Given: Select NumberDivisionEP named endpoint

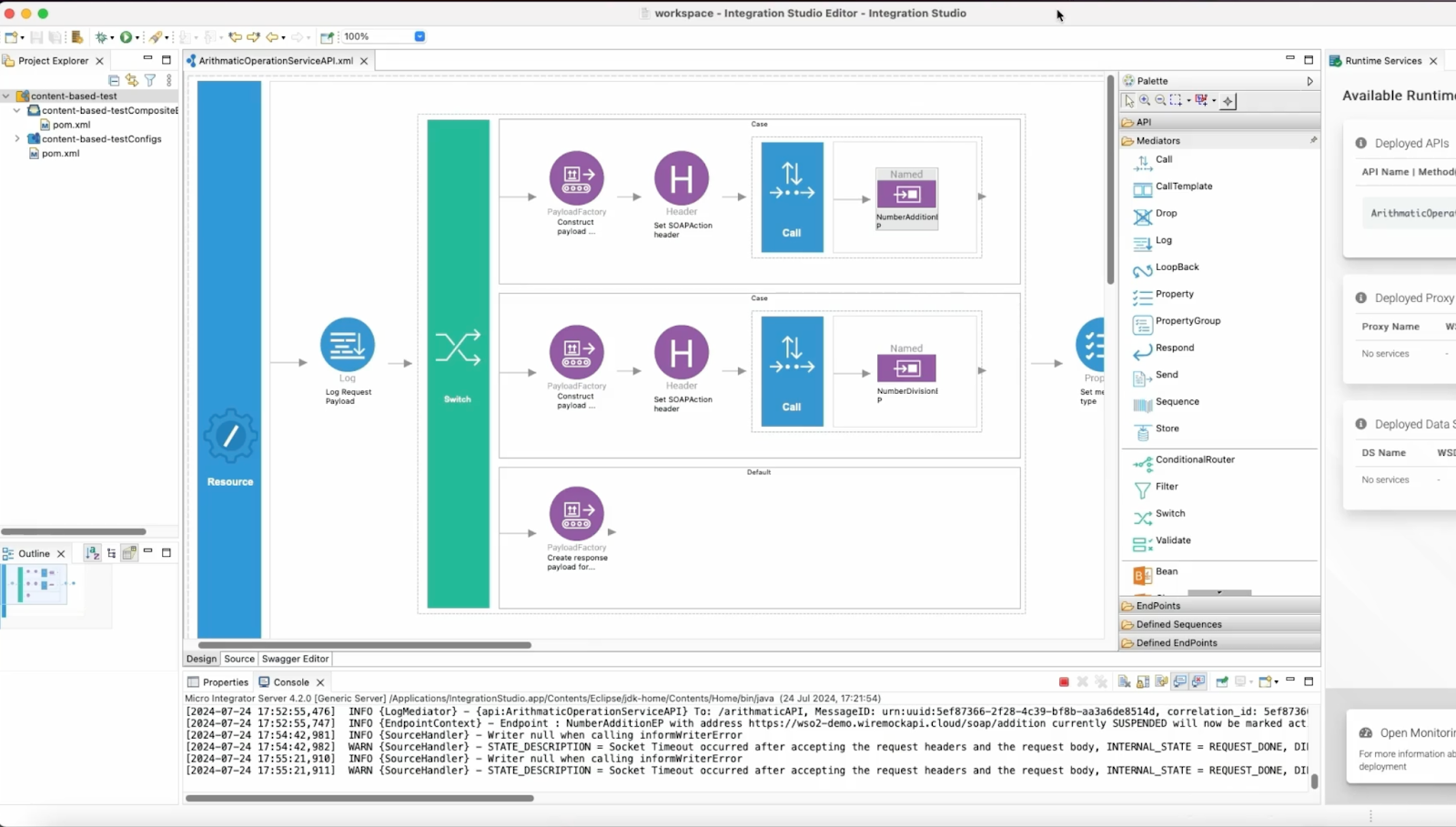Looking at the screenshot, I should pyautogui.click(x=906, y=368).
